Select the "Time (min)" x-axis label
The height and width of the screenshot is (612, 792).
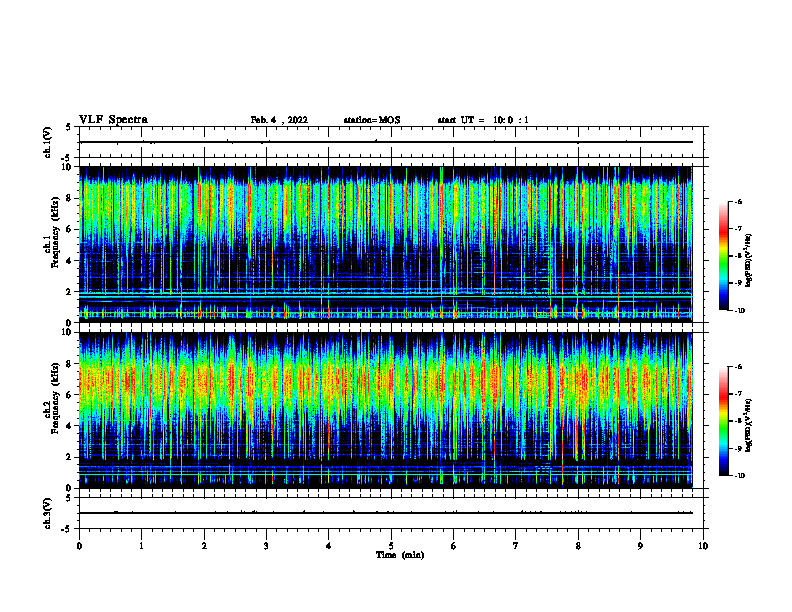pyautogui.click(x=400, y=555)
